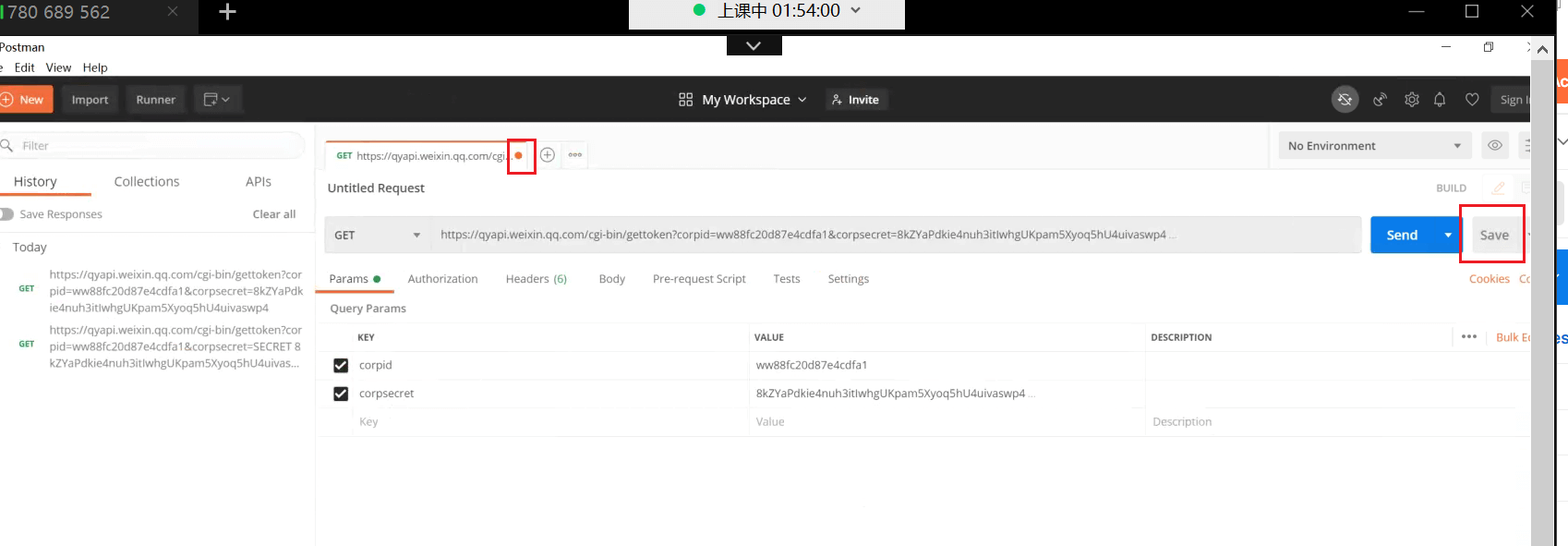Close the 780 689 562 tab
The width and height of the screenshot is (1568, 546).
(173, 12)
